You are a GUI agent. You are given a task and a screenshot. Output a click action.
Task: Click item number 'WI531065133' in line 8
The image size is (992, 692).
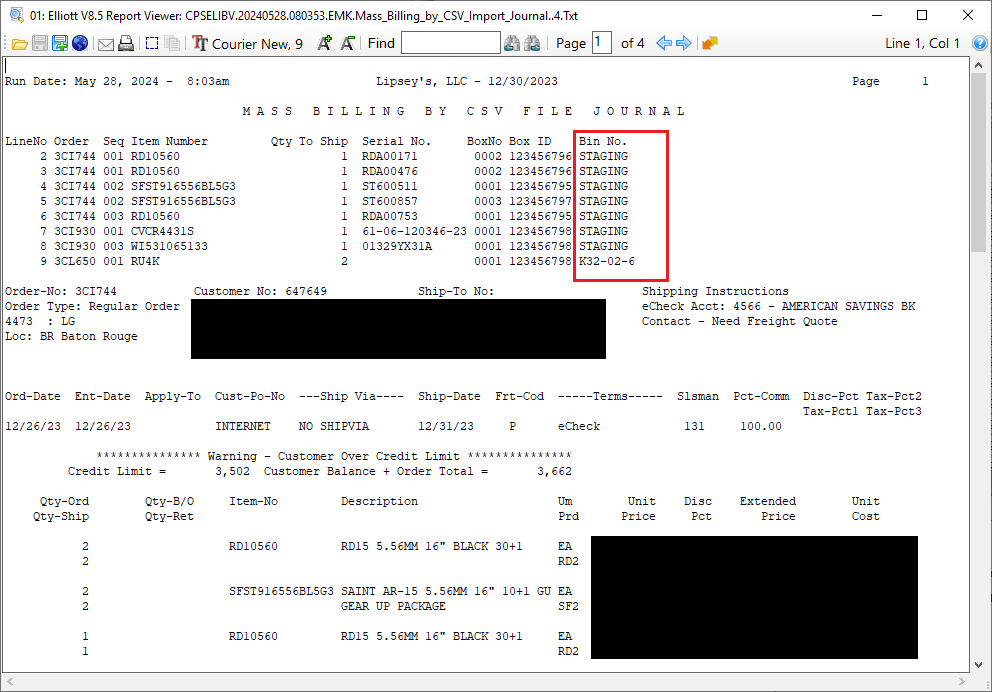pos(170,246)
